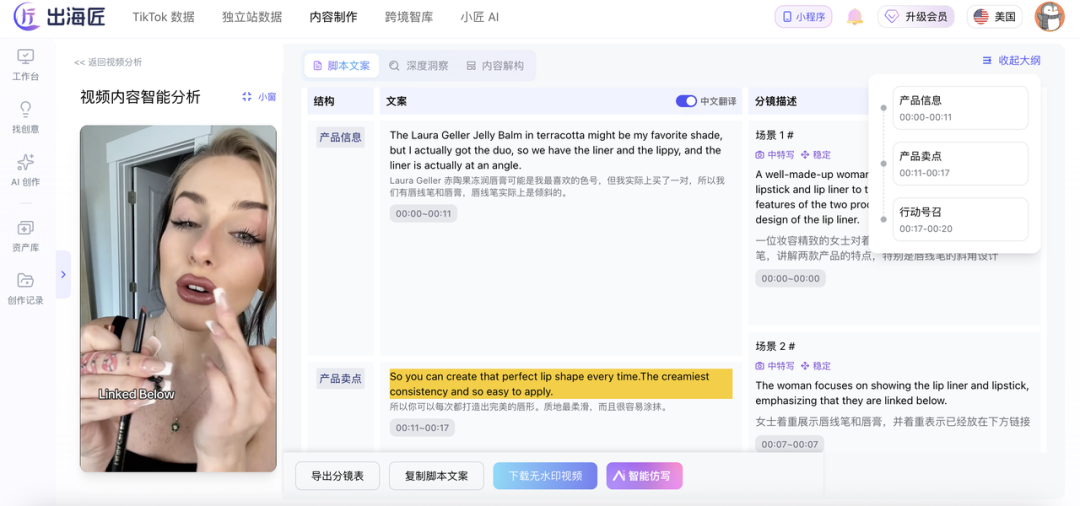Open the 工作台 sidebar icon

point(25,56)
